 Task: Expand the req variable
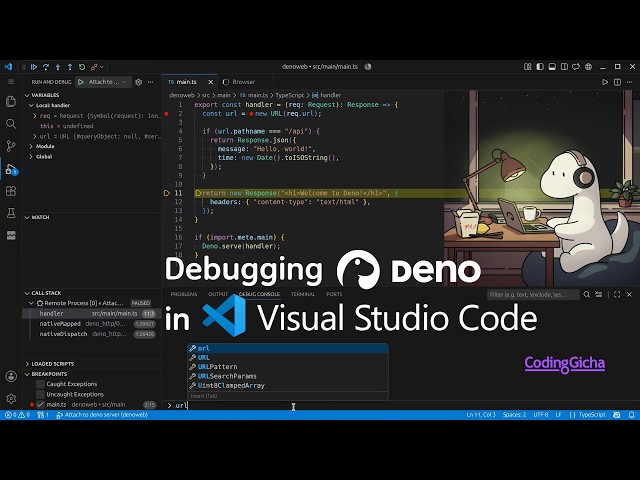click(x=35, y=116)
